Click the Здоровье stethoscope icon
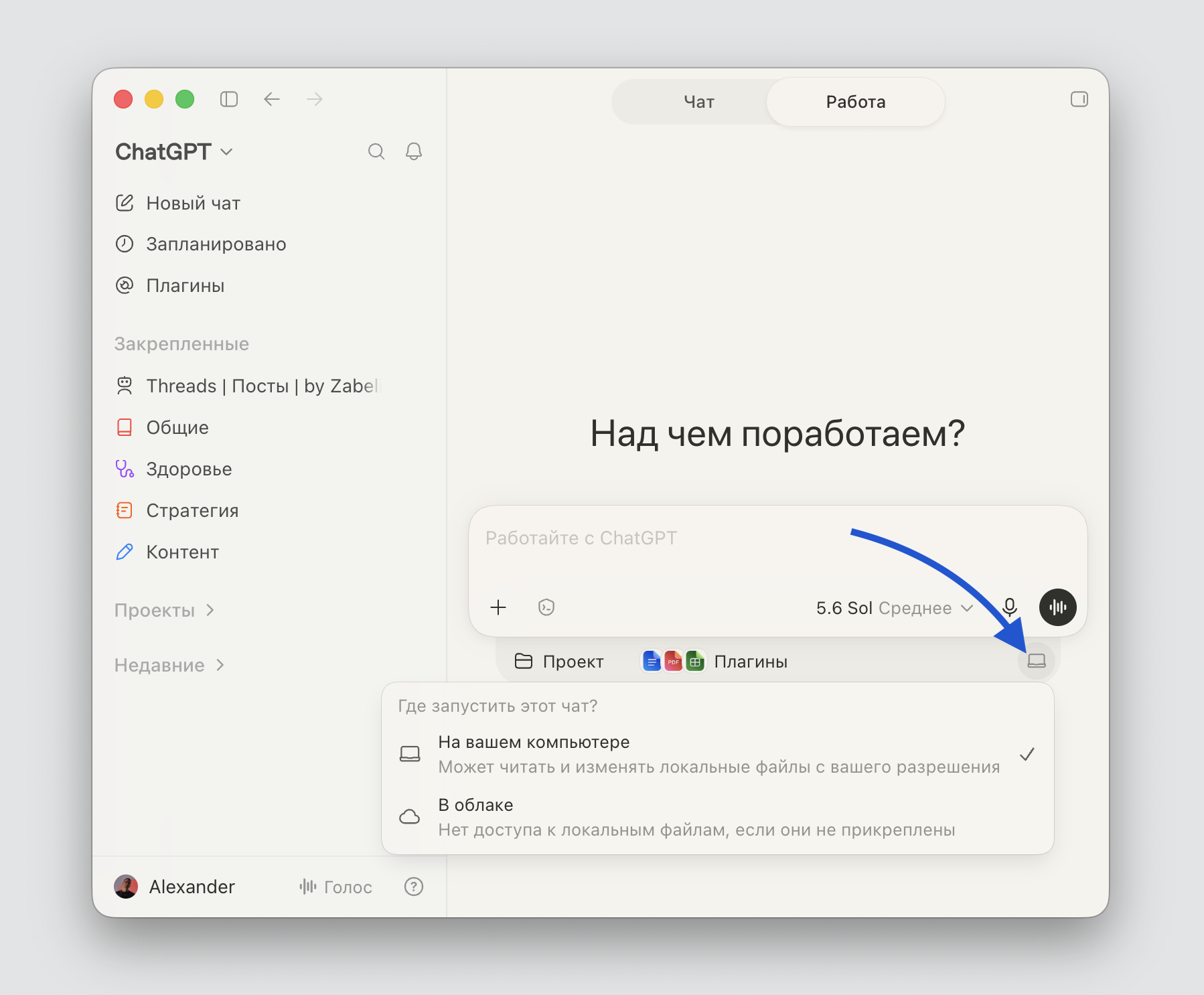Screen dimensions: 1204x995 pos(125,469)
